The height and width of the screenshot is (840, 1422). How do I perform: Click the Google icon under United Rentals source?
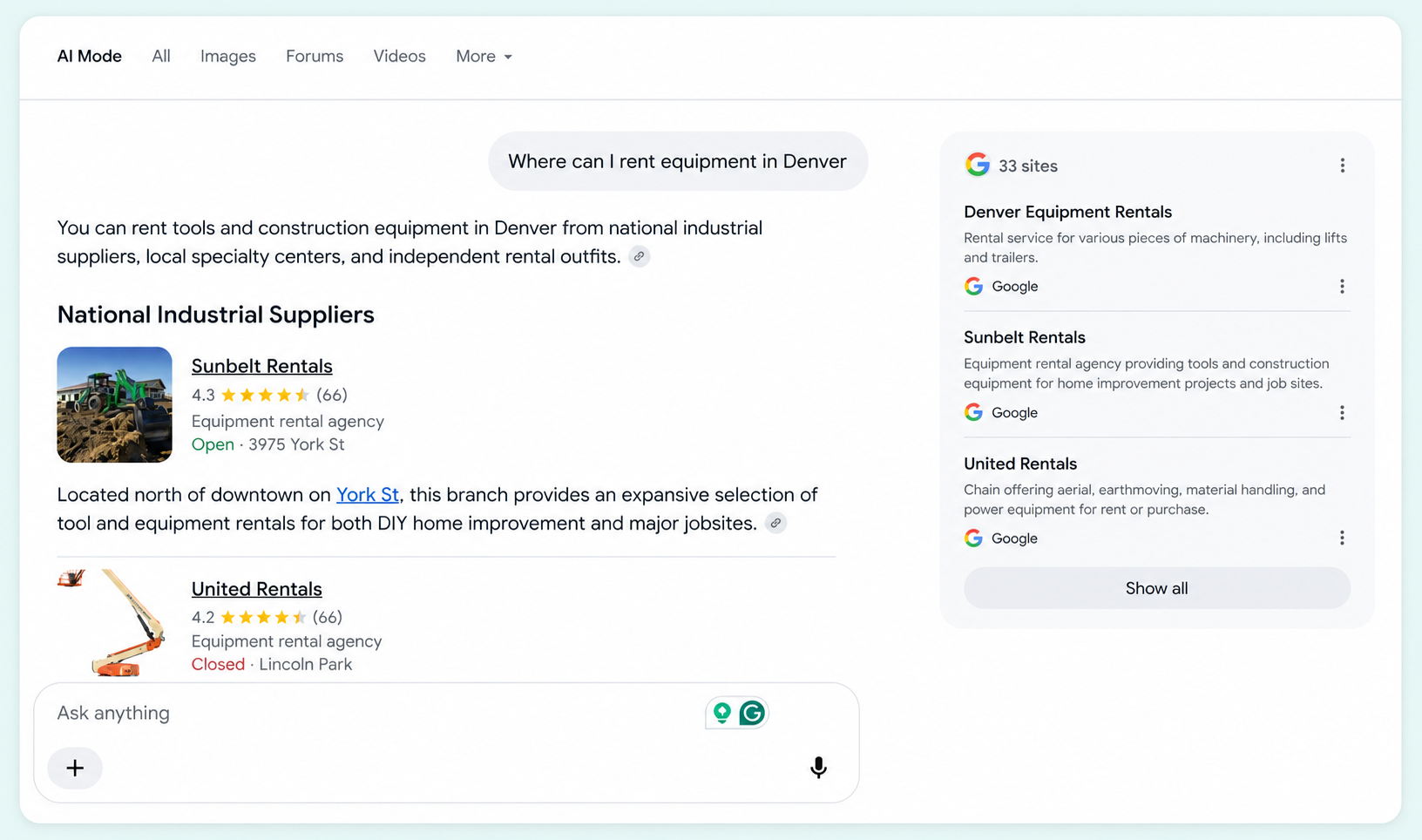[x=974, y=539]
